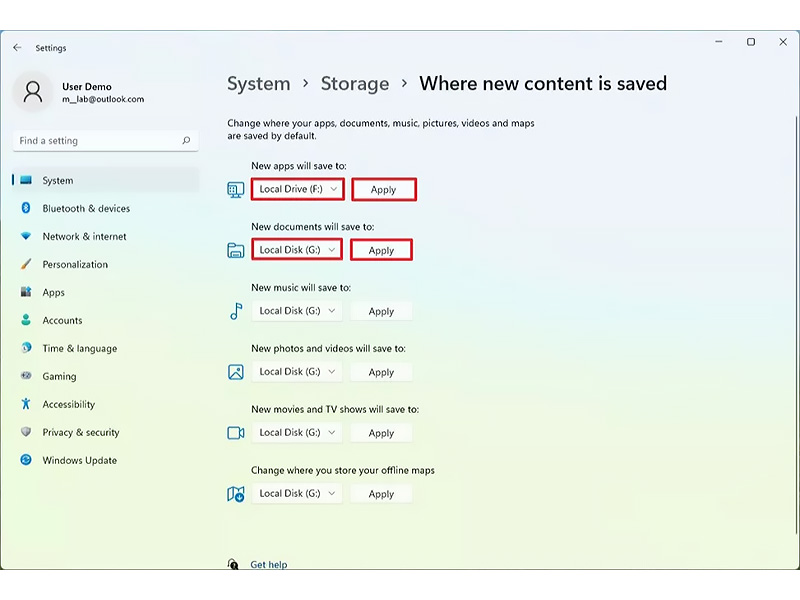
Task: Click the Privacy & security shield icon
Action: (x=26, y=432)
